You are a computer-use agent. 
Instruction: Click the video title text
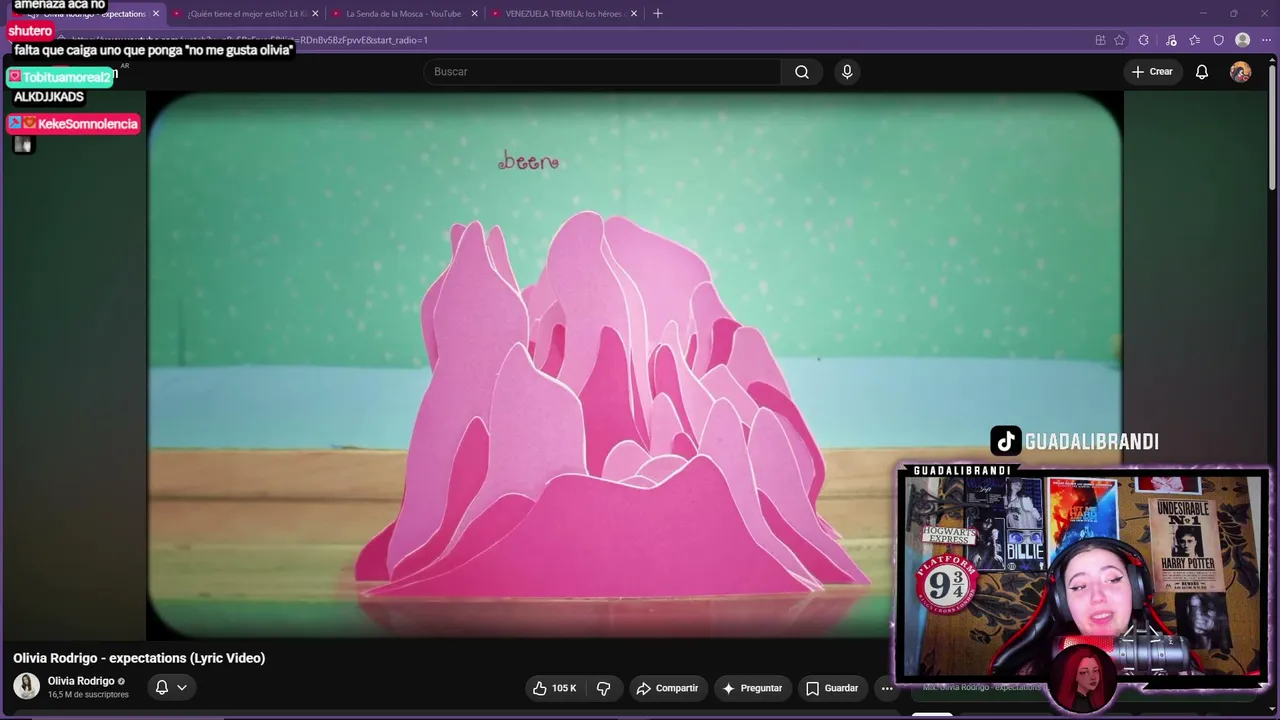click(139, 658)
